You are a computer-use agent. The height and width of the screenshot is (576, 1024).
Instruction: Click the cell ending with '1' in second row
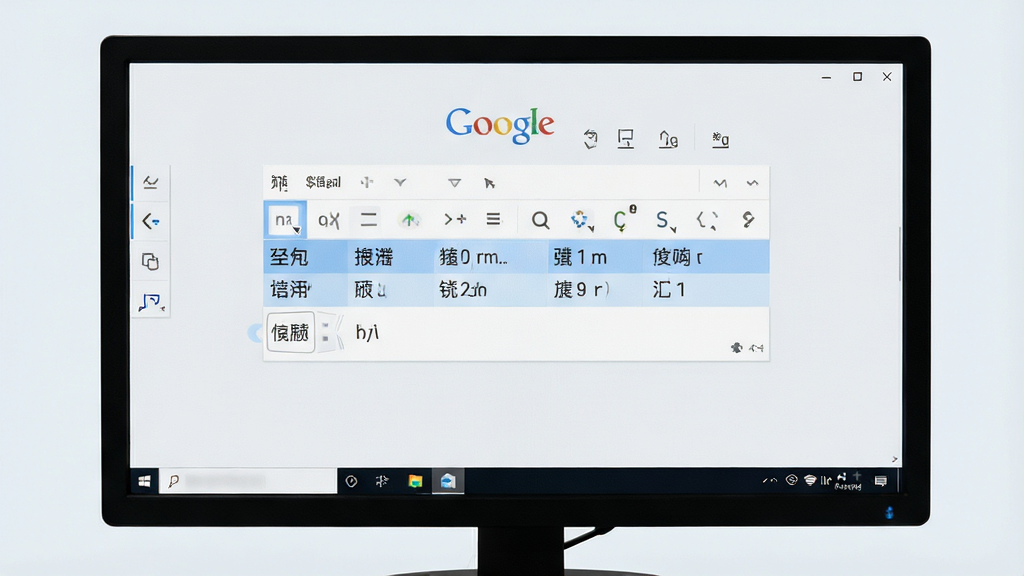[x=706, y=289]
